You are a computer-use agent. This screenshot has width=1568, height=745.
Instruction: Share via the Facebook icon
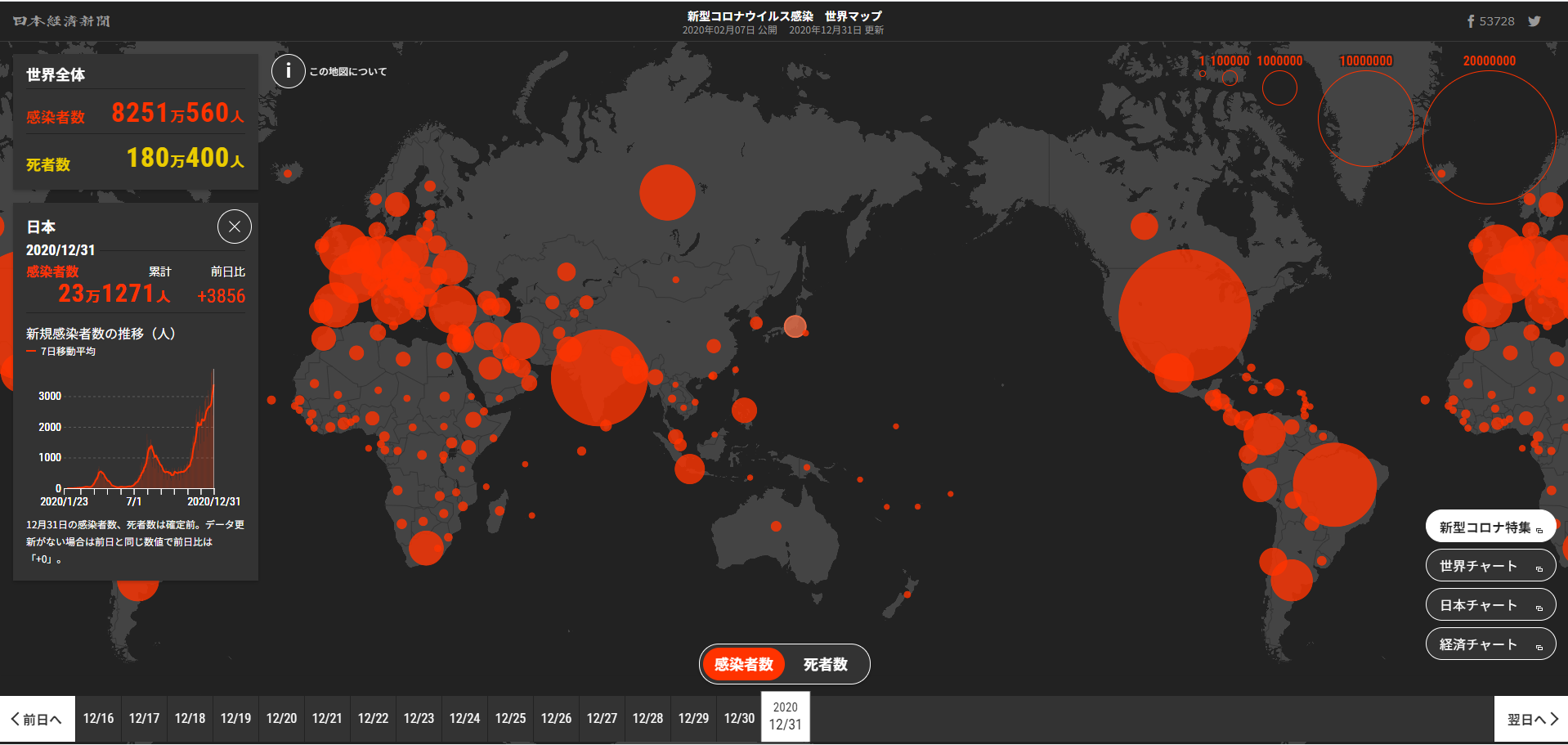click(x=1471, y=21)
